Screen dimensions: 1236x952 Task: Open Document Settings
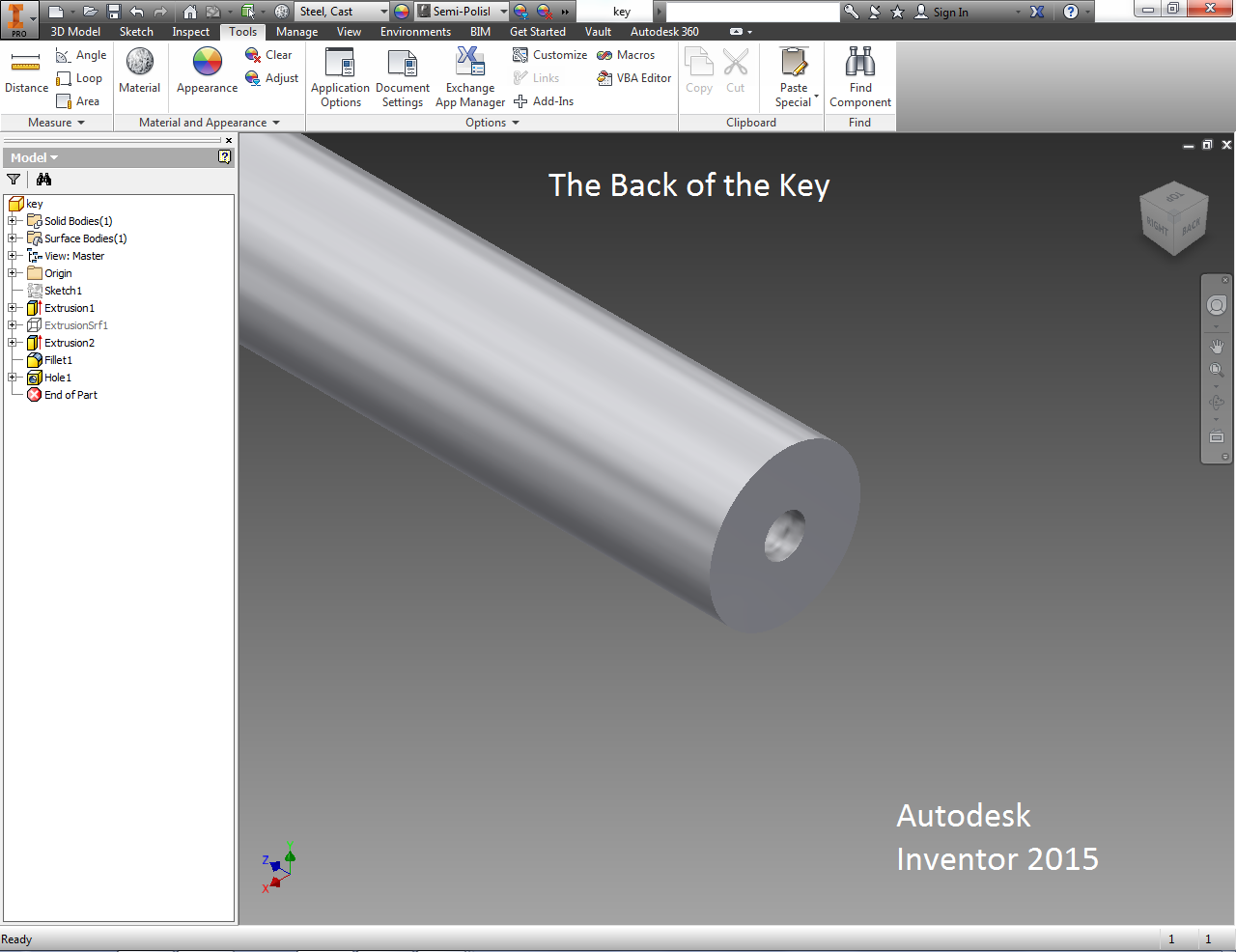(403, 77)
